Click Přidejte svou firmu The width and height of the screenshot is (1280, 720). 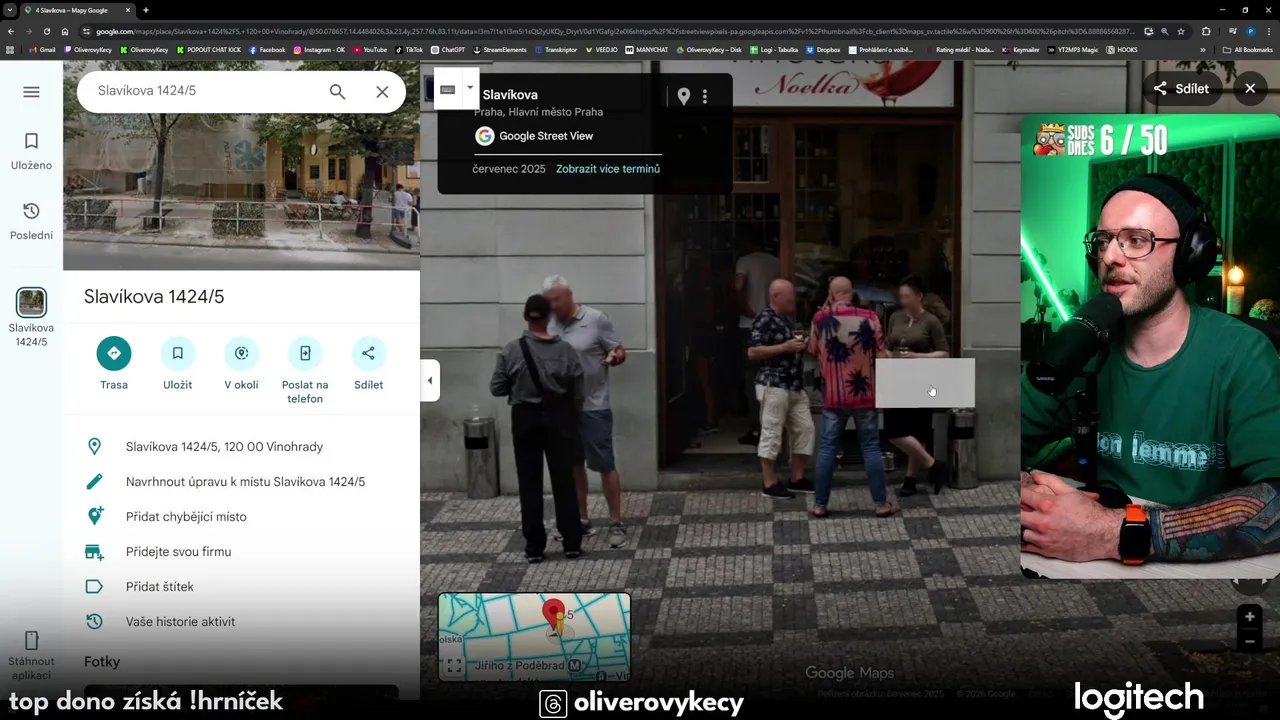(241, 552)
